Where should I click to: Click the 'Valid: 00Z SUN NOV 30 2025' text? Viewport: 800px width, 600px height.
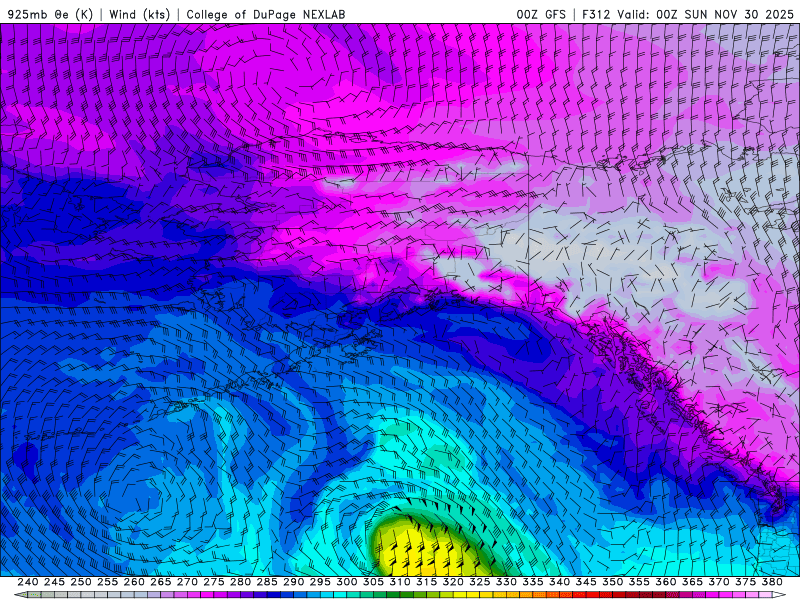click(x=705, y=14)
